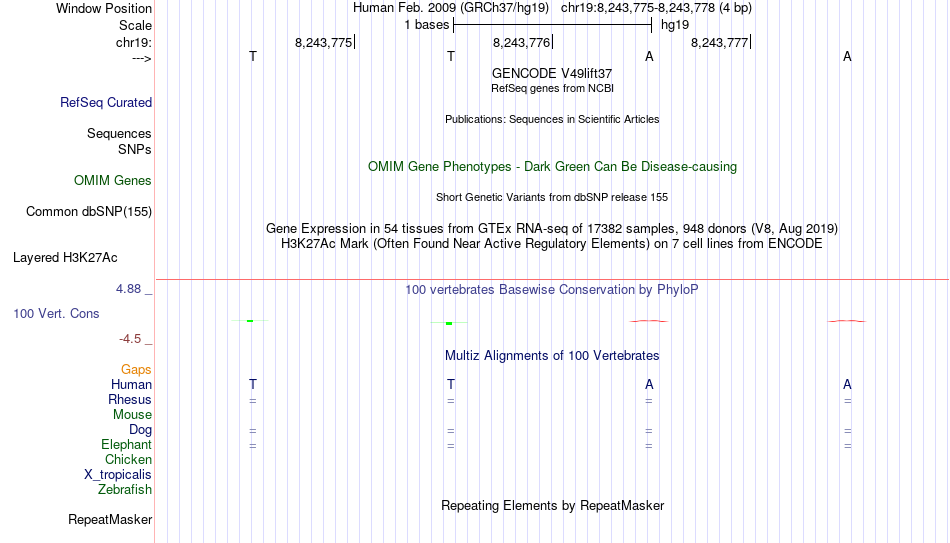Click the 4.88 PhyloP upper range value

point(128,289)
